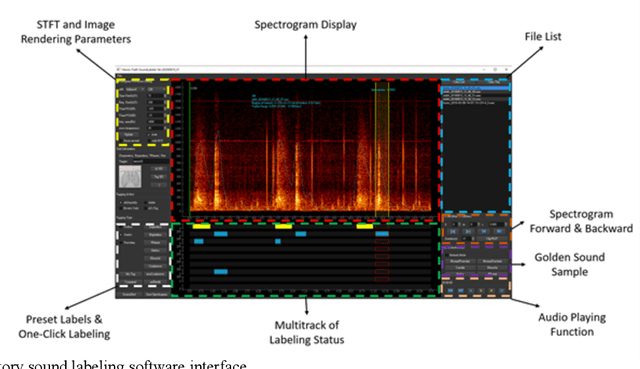Click the jump-to-end spectrogram navigation icon
Viewport: 640px width, 369px height.
pos(468,231)
